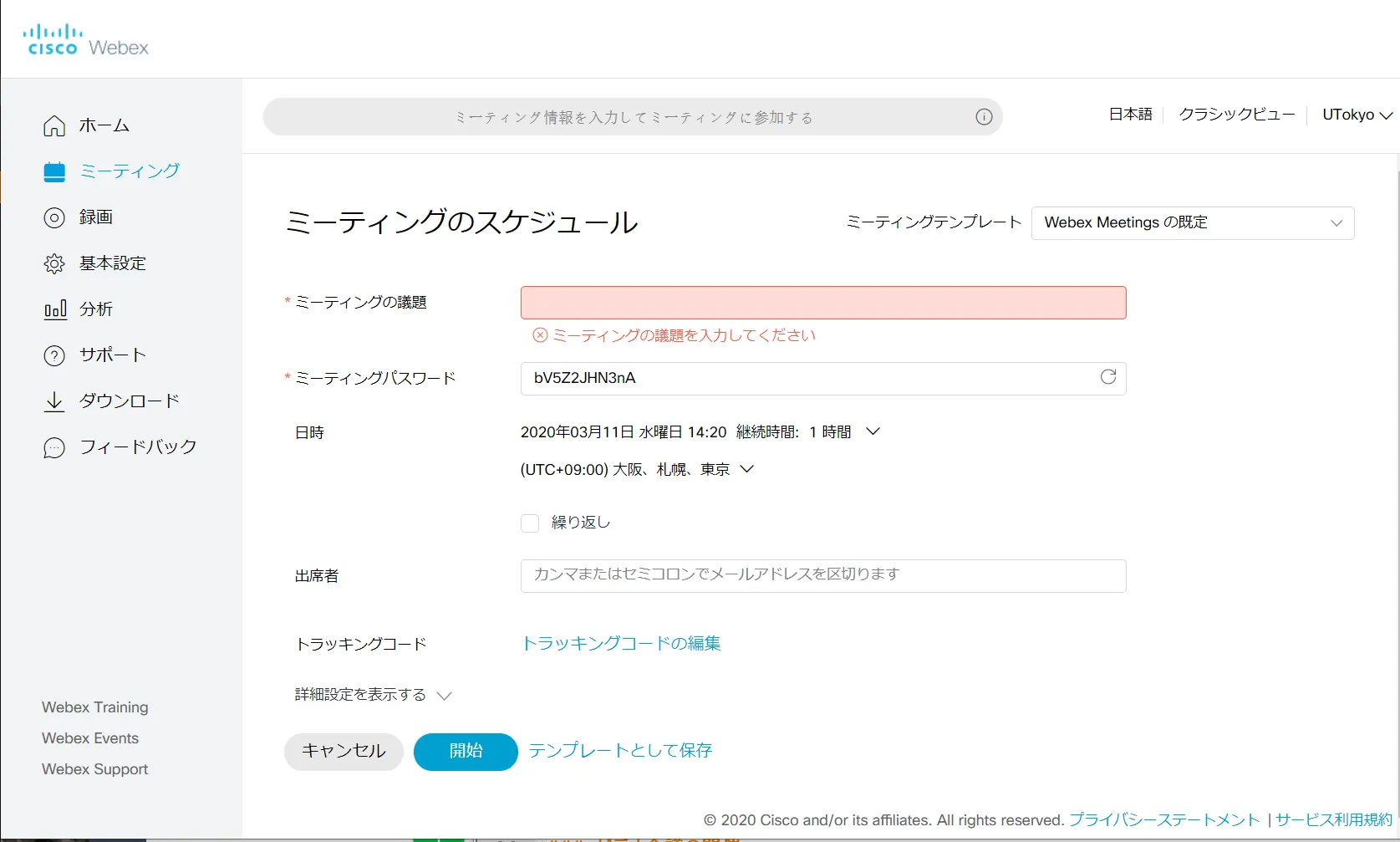1400x842 pixels.
Task: Select the Meetings calendar icon
Action: pos(53,171)
